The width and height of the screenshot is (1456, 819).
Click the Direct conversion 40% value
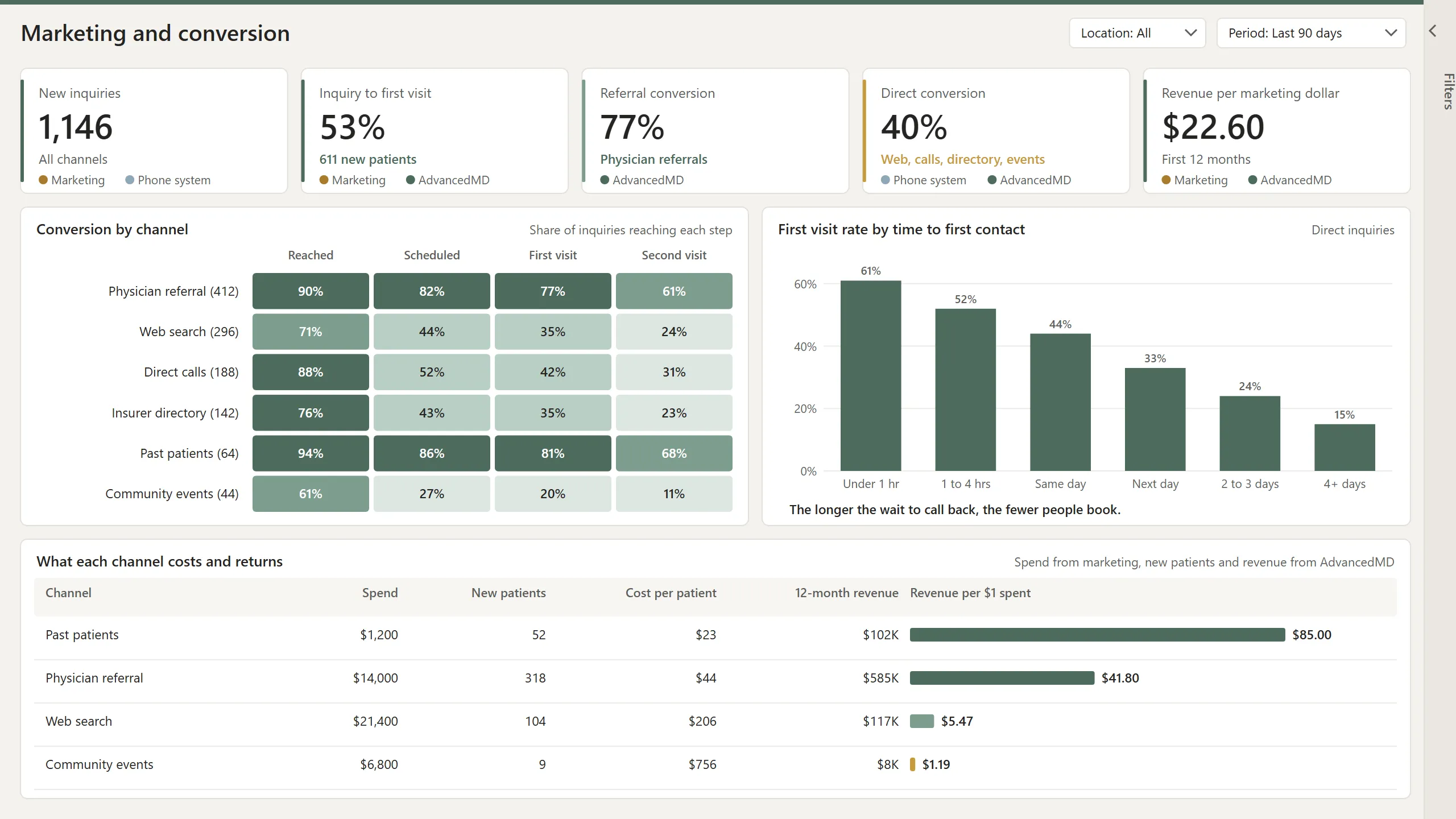pyautogui.click(x=914, y=127)
